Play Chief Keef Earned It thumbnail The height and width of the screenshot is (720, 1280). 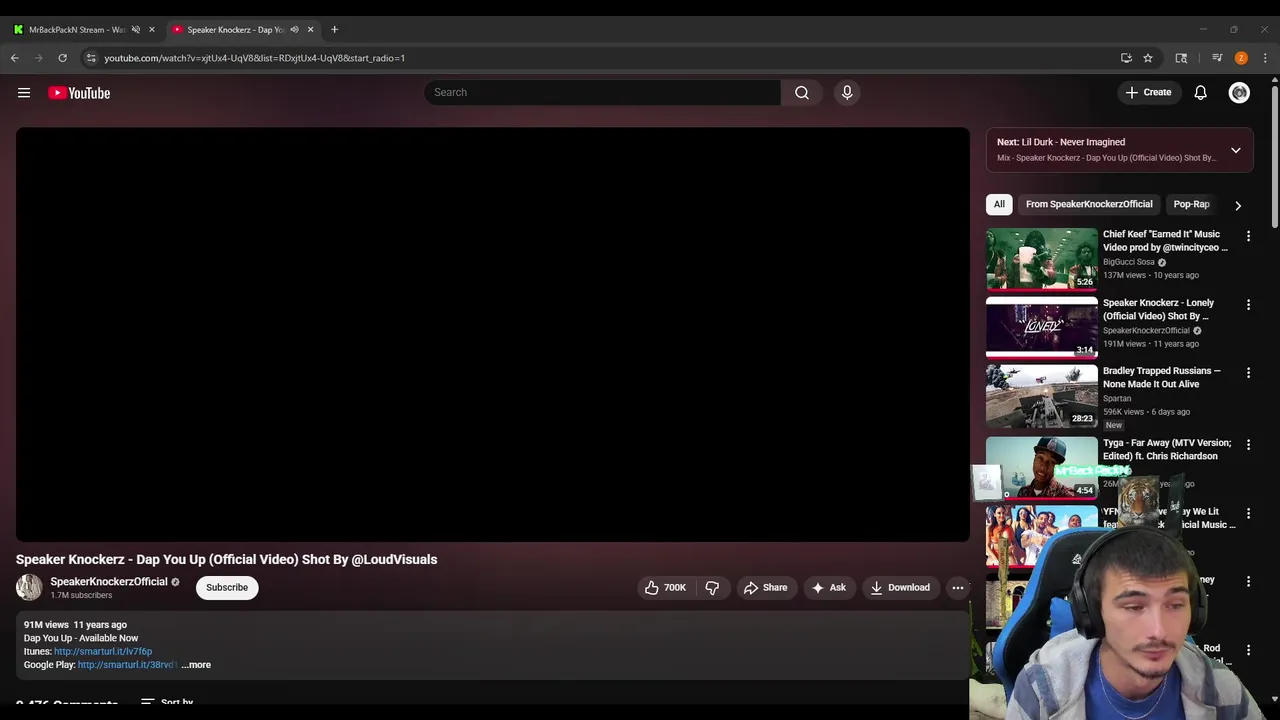pos(1041,259)
